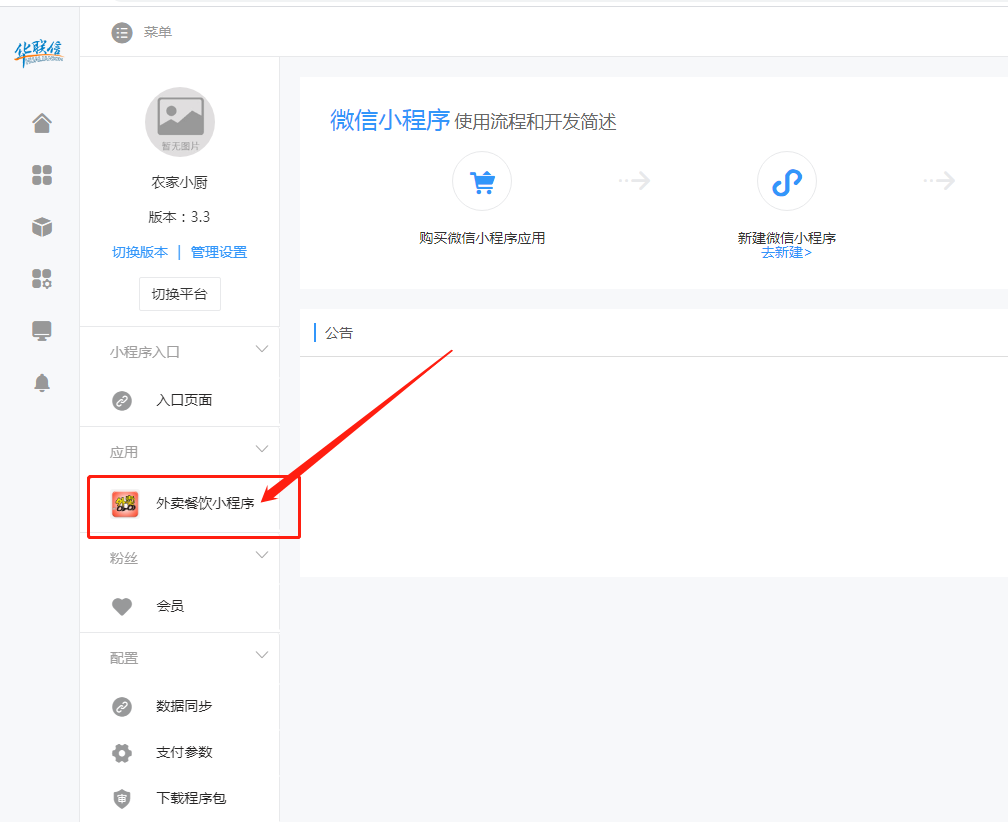This screenshot has height=822, width=1008.
Task: Click the heart icon beside 会员
Action: pos(122,606)
